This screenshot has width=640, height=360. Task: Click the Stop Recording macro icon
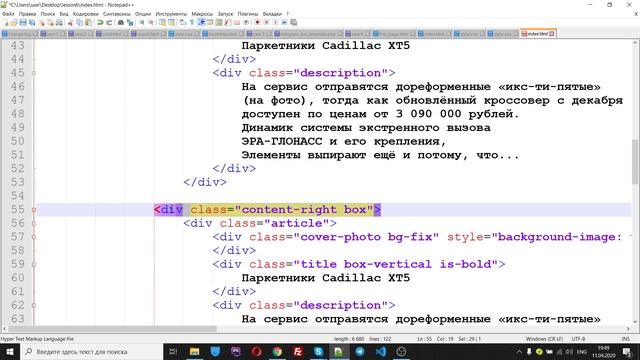point(266,22)
